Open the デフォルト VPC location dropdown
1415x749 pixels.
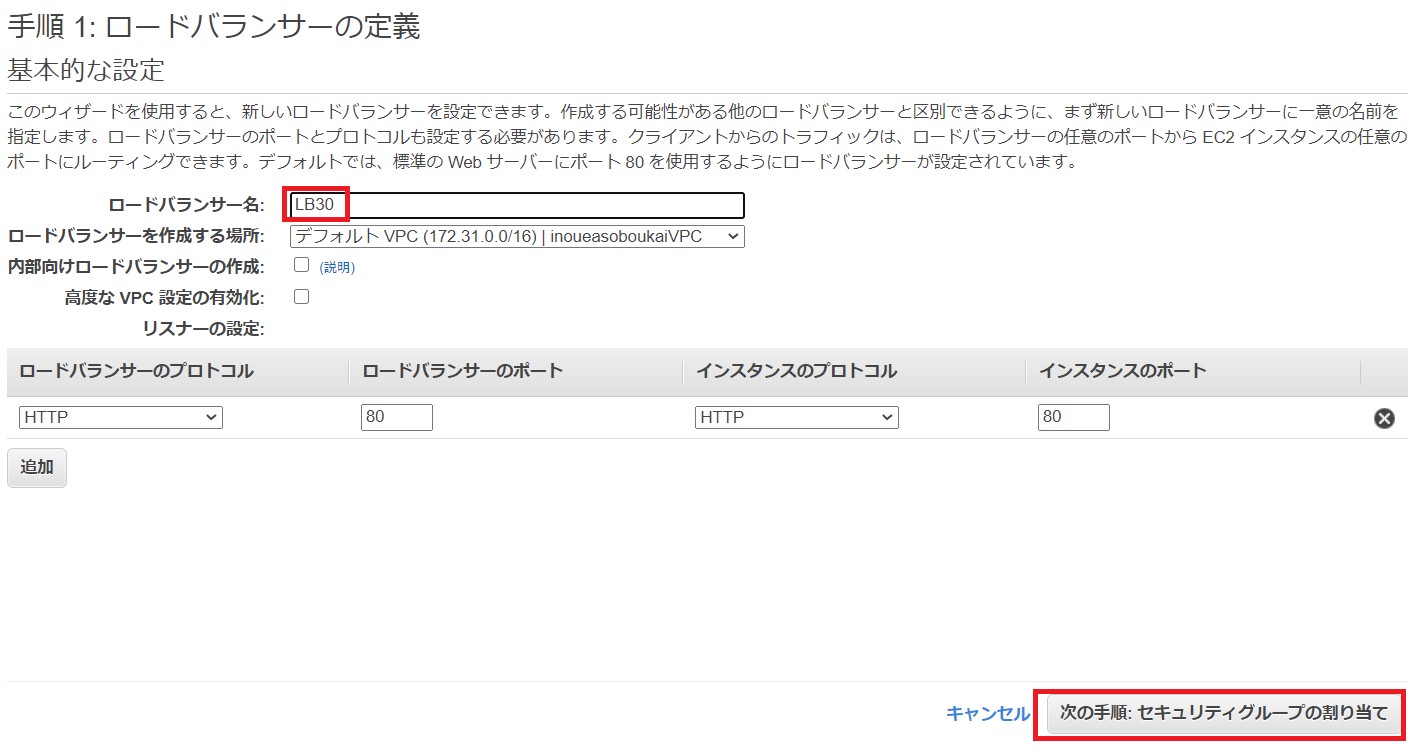(x=516, y=237)
